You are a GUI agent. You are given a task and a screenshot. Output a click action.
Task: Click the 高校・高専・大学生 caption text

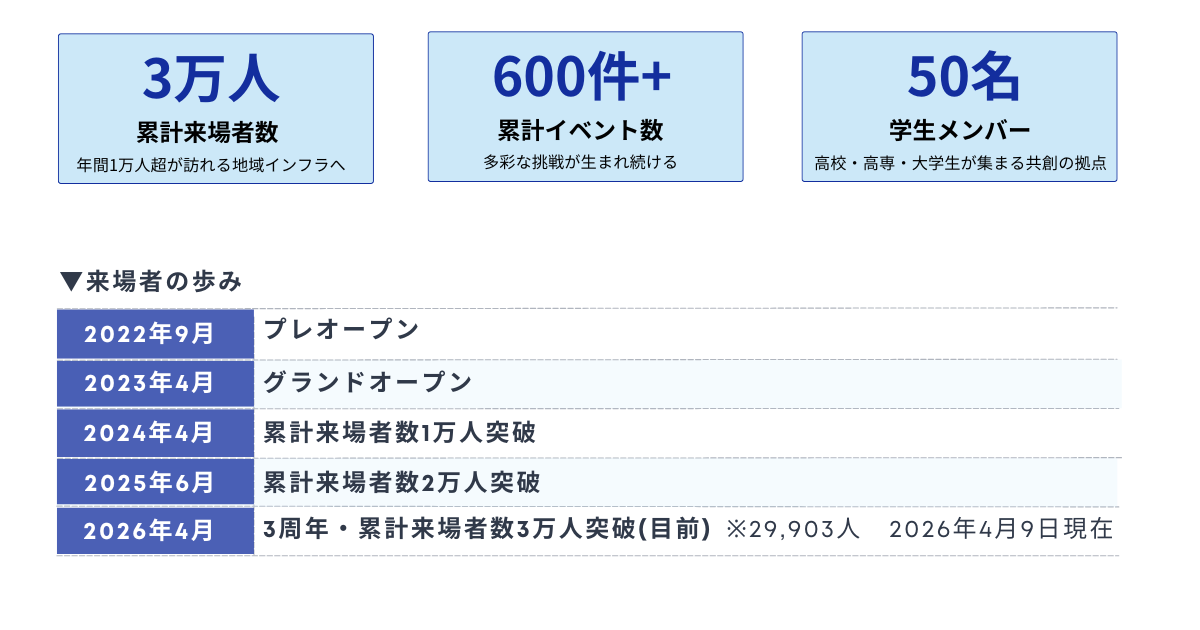(x=960, y=163)
